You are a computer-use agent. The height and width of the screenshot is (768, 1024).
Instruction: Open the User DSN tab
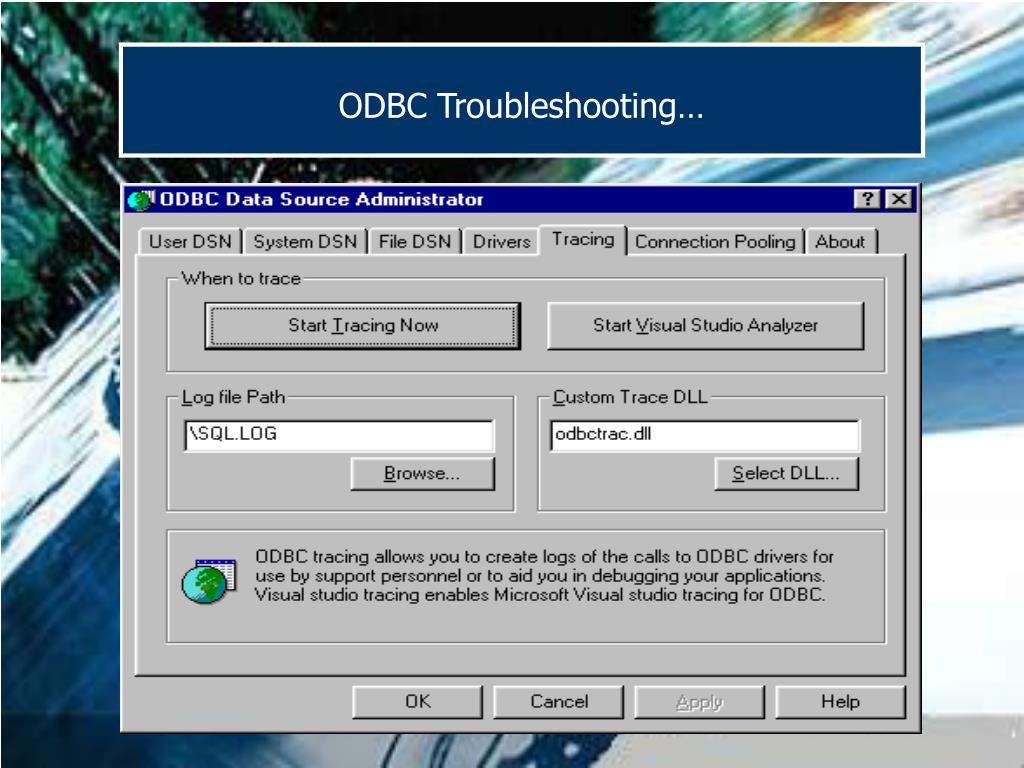point(190,242)
